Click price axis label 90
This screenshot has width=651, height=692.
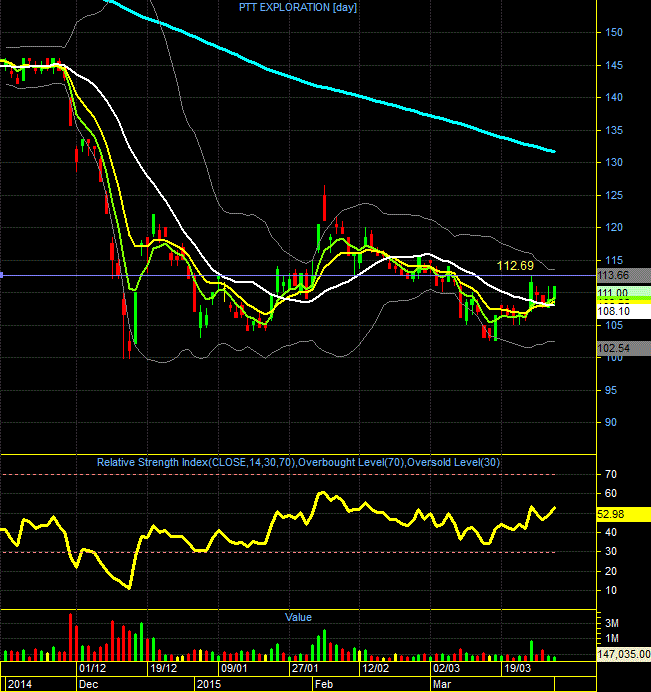[x=611, y=422]
